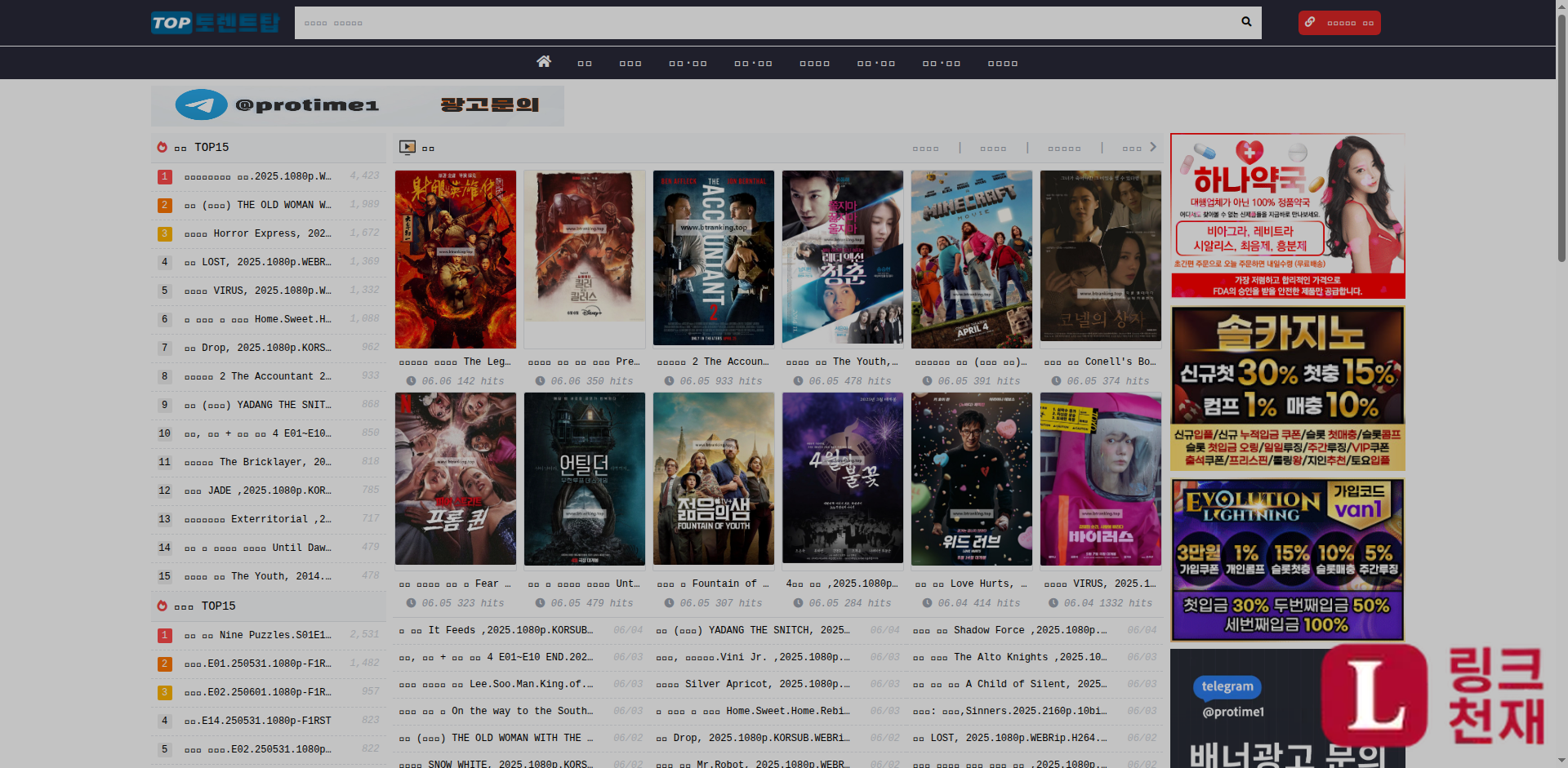Click the video player icon in section header
Image resolution: width=1568 pixels, height=768 pixels.
408,147
